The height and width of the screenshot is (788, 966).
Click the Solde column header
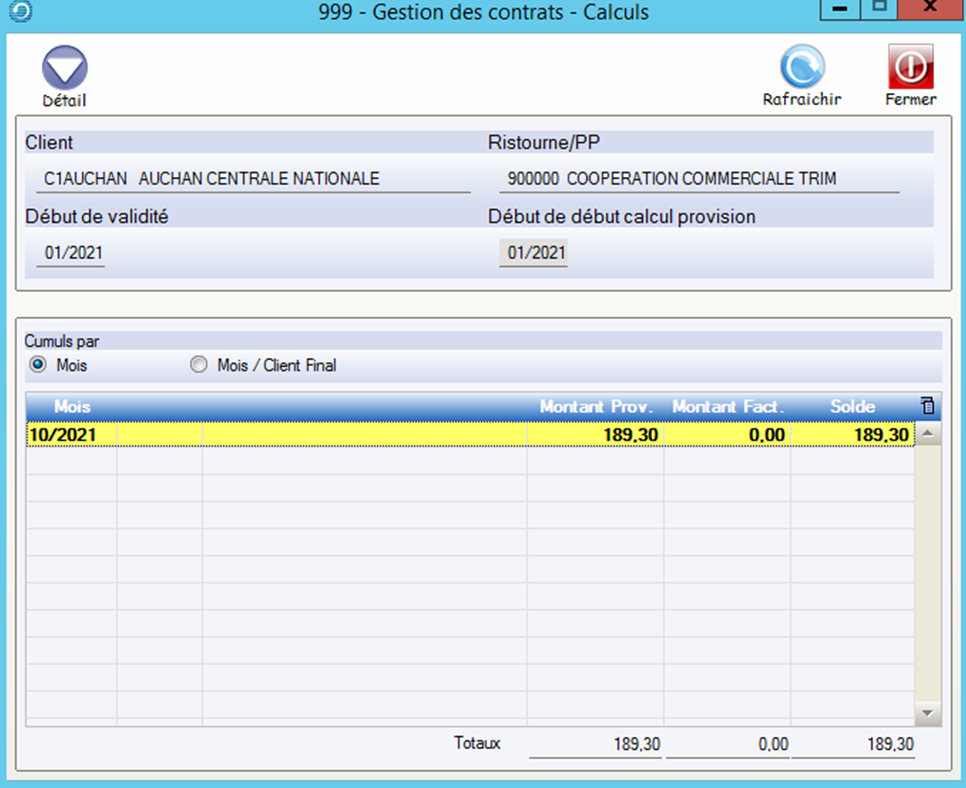[x=852, y=407]
